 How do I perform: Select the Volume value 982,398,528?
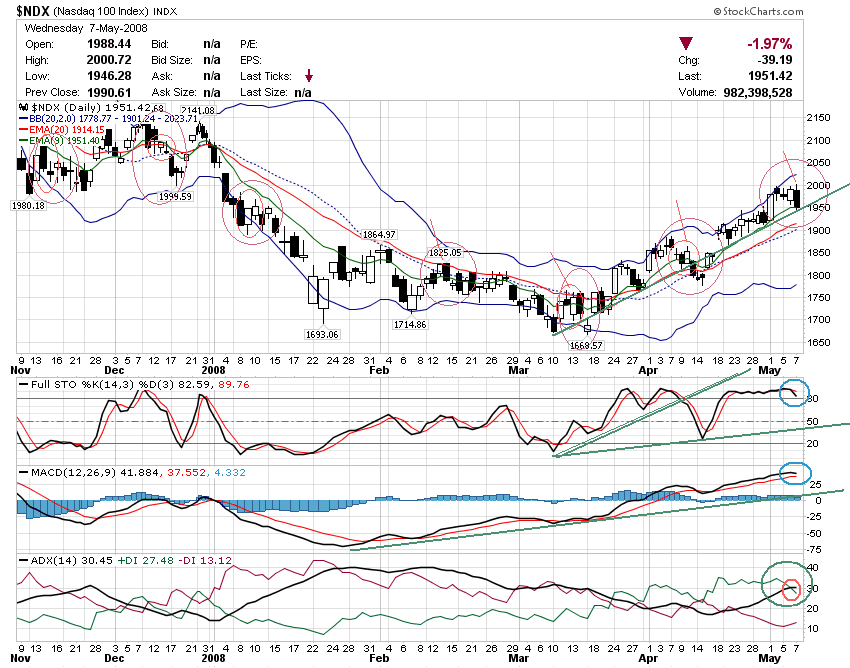pyautogui.click(x=758, y=93)
